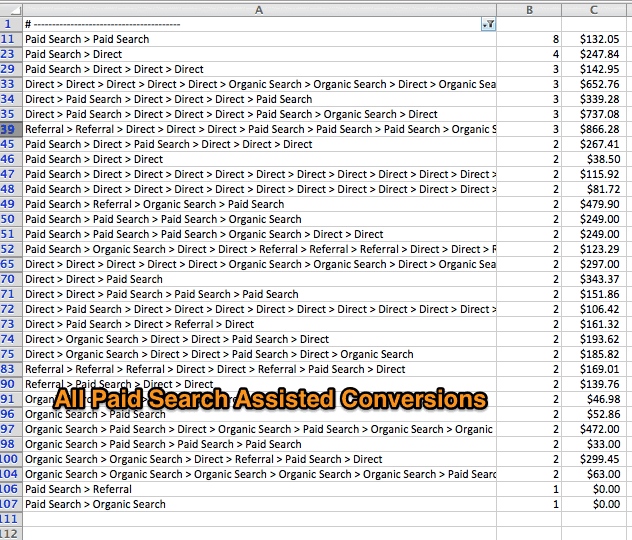Image resolution: width=632 pixels, height=540 pixels.
Task: Select column B header
Action: [x=529, y=10]
